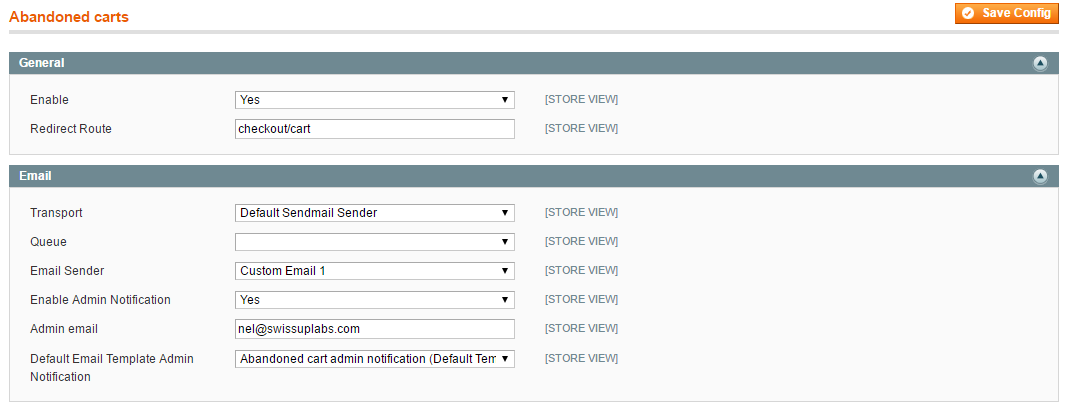Click the Redirect Route field label
This screenshot has height=407, width=1065.
tap(71, 128)
